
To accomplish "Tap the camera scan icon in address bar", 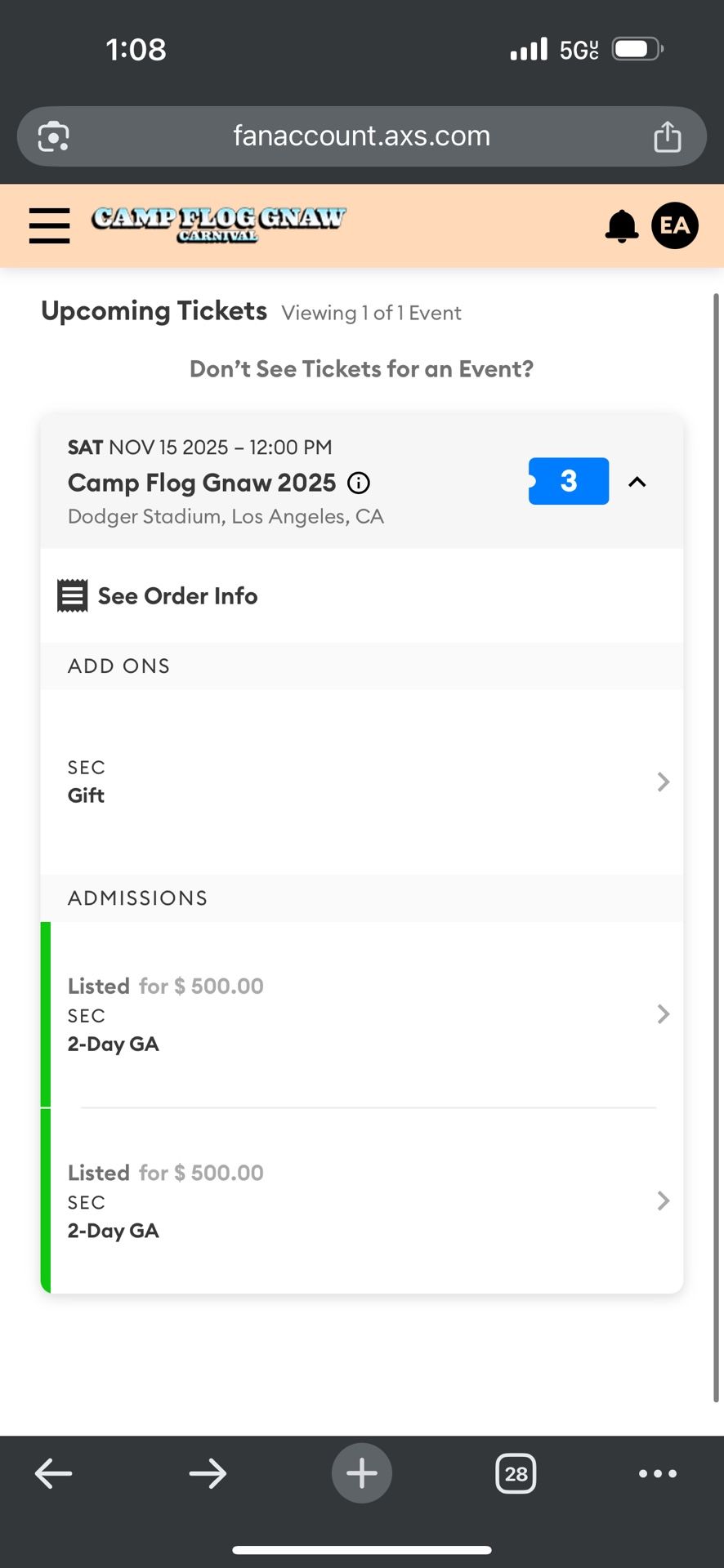I will tap(54, 136).
